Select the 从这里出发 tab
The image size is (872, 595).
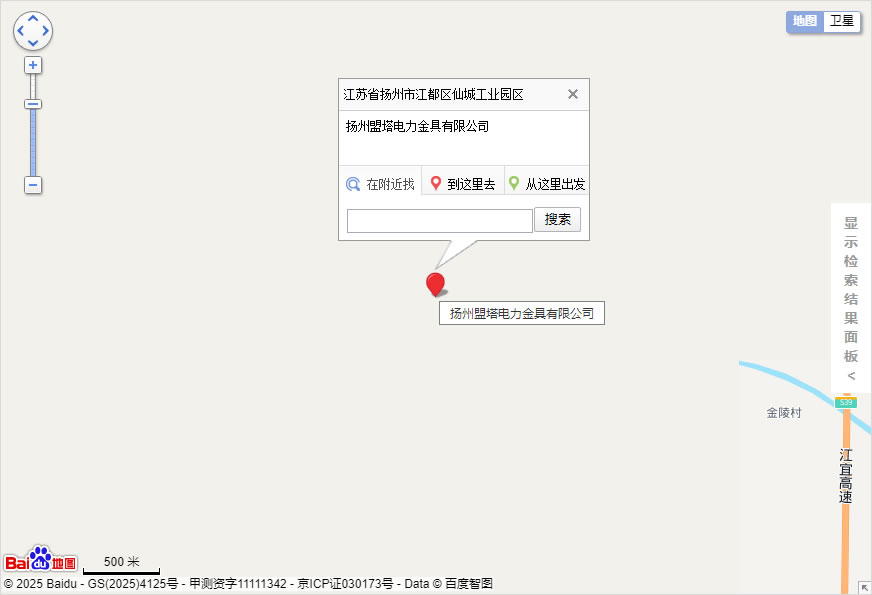[547, 184]
